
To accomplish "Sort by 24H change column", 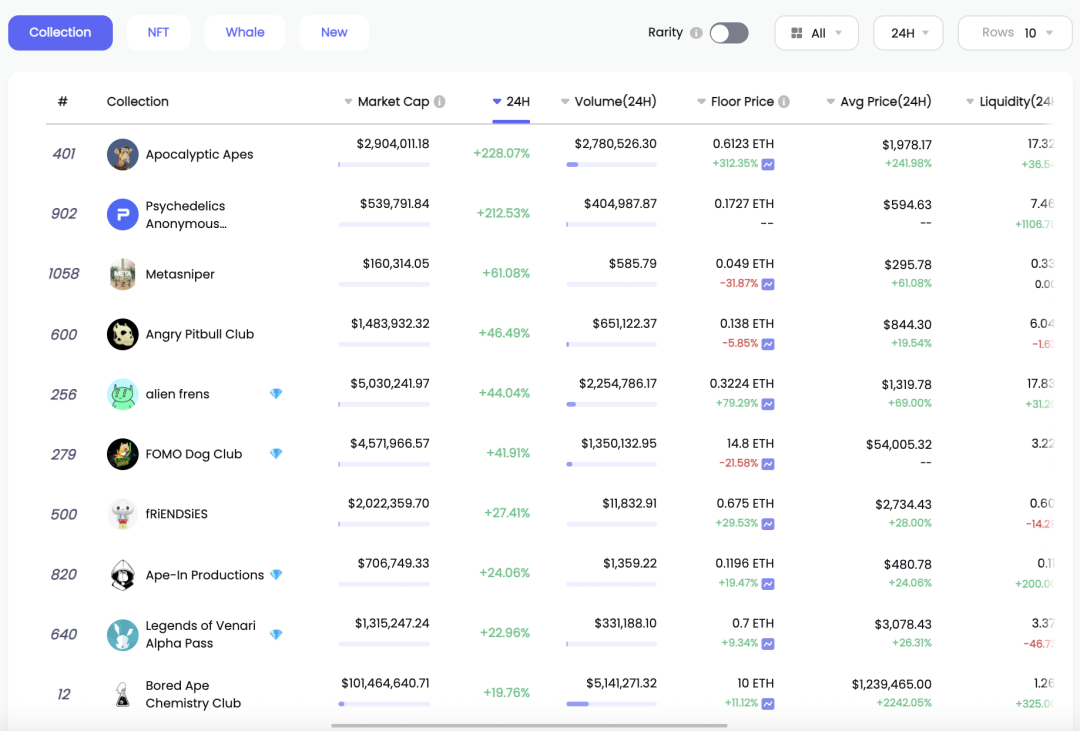I will click(x=511, y=102).
